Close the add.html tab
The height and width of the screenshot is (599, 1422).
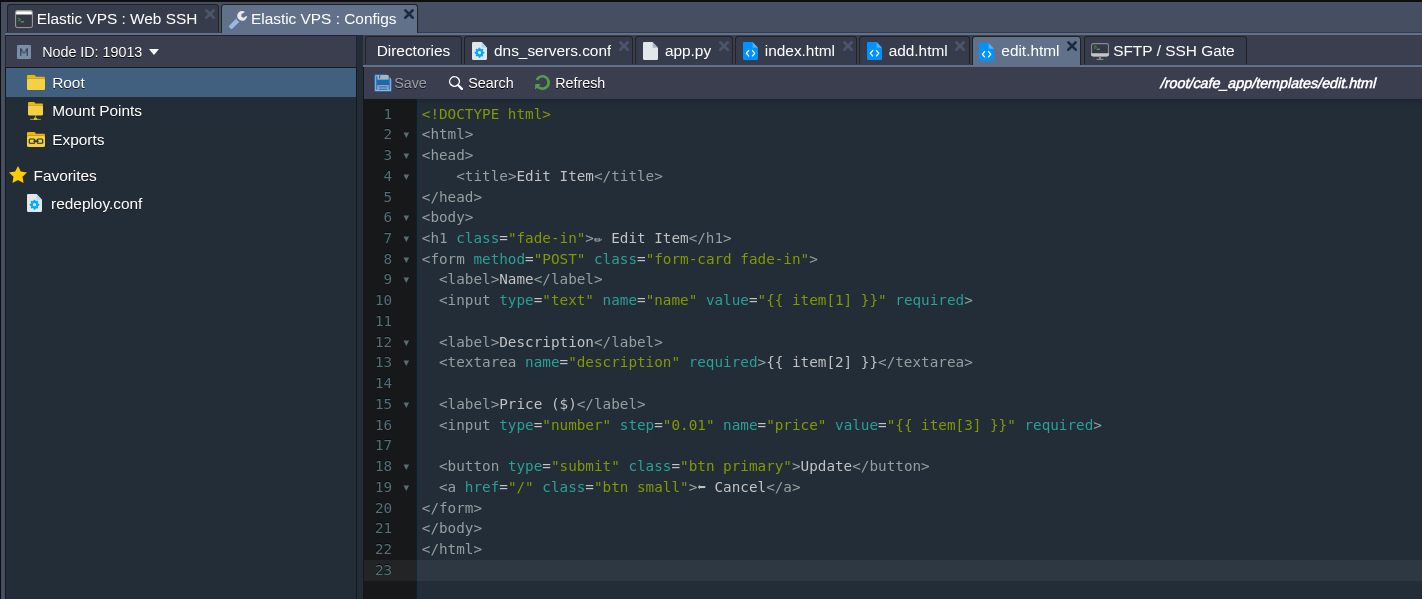(960, 46)
